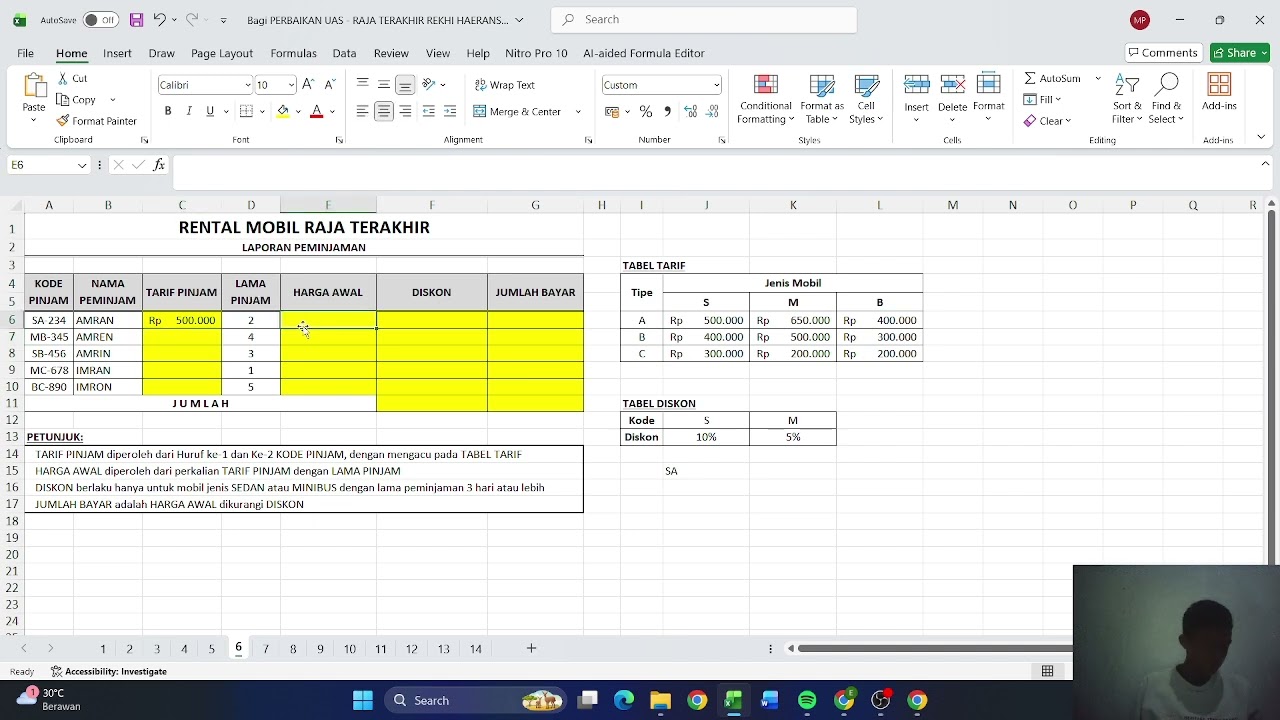1280x720 pixels.
Task: Toggle Wrap Text
Action: coord(505,85)
